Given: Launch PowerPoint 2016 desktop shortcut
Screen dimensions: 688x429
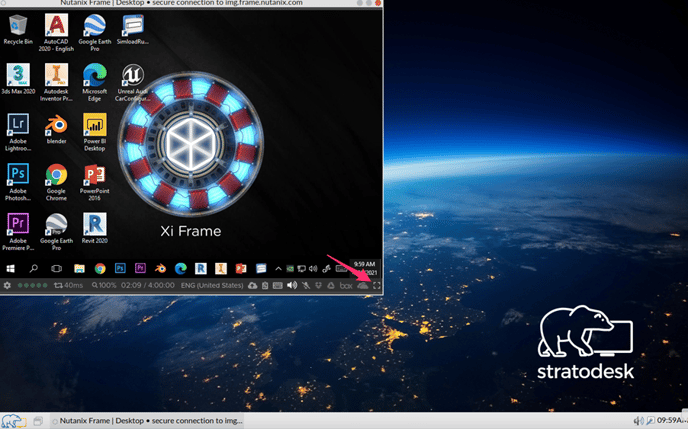Looking at the screenshot, I should click(x=94, y=182).
